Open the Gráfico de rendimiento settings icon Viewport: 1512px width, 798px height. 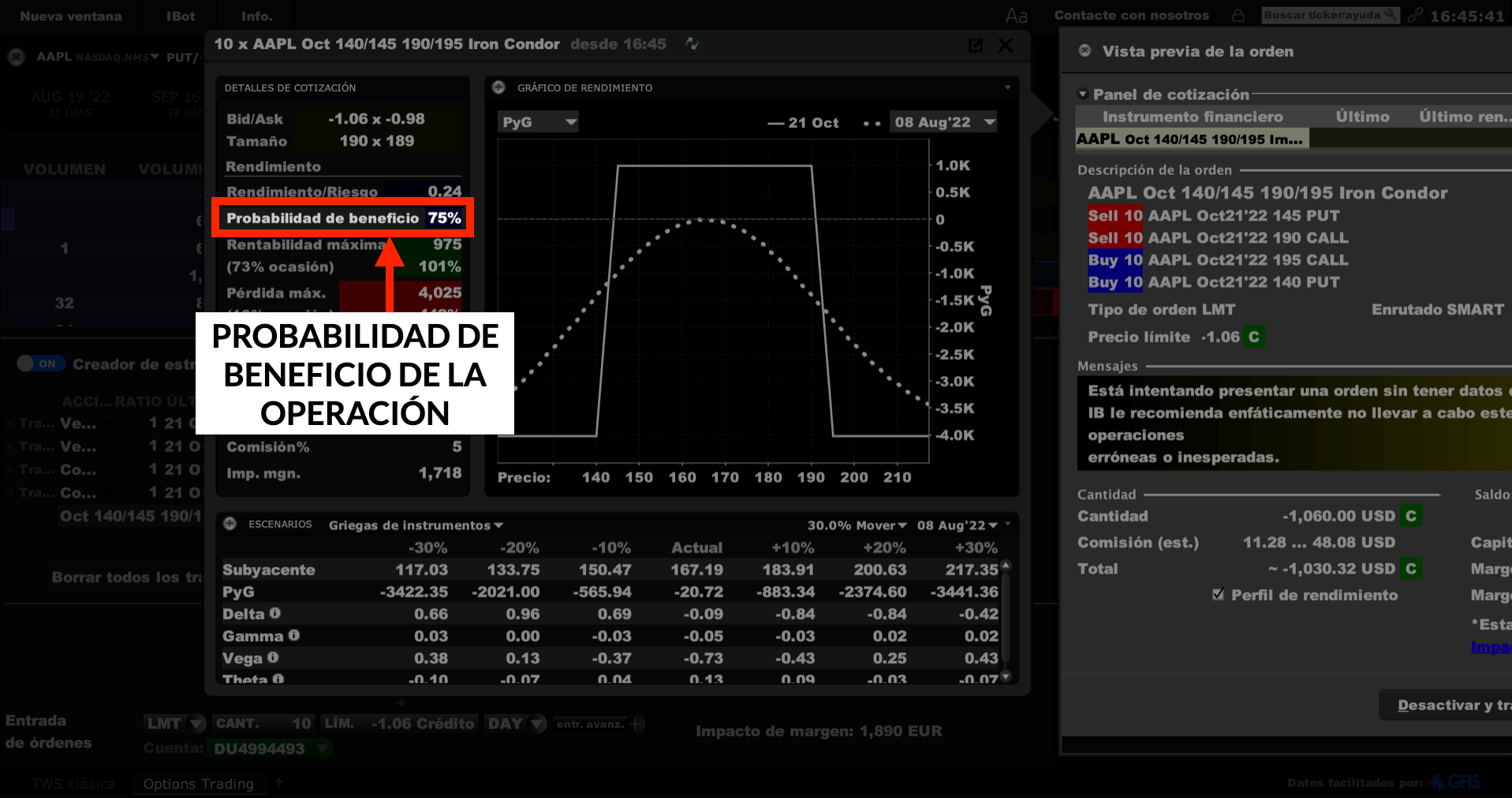498,88
